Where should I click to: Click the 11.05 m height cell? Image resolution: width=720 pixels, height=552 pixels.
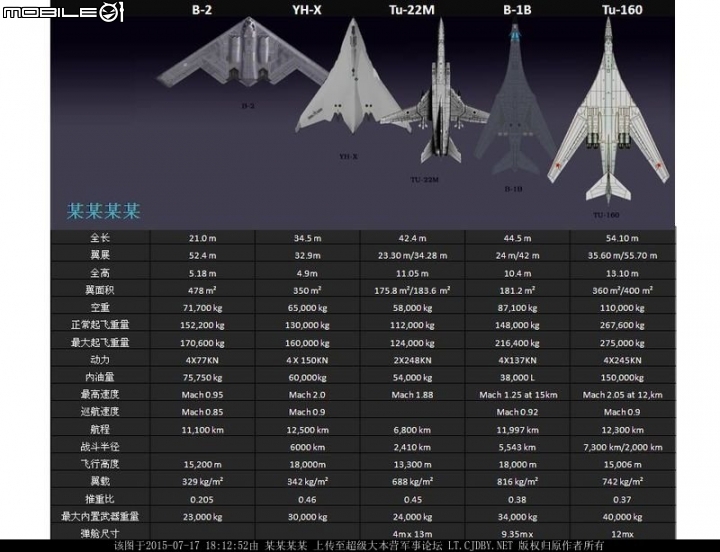point(412,273)
